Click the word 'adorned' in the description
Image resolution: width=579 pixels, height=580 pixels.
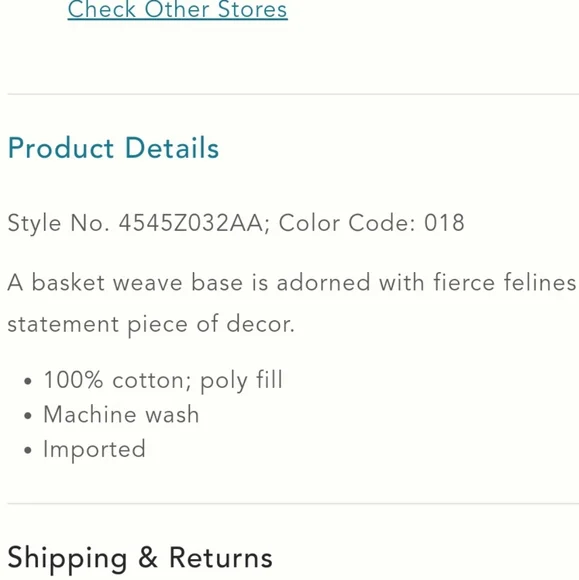(x=323, y=283)
